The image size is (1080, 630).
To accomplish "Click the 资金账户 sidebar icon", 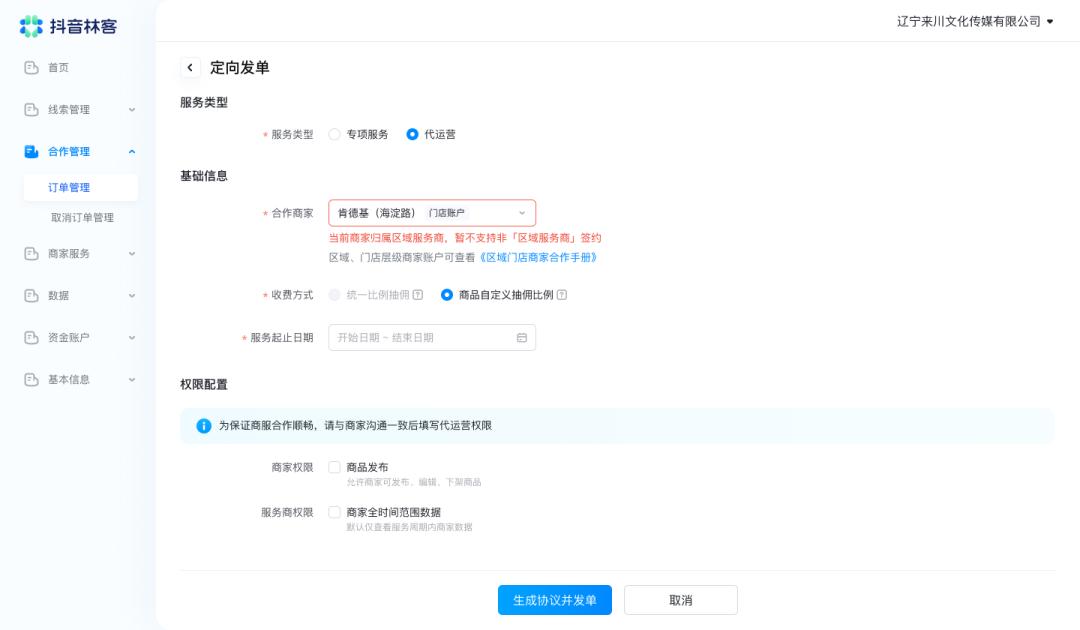I will [31, 338].
